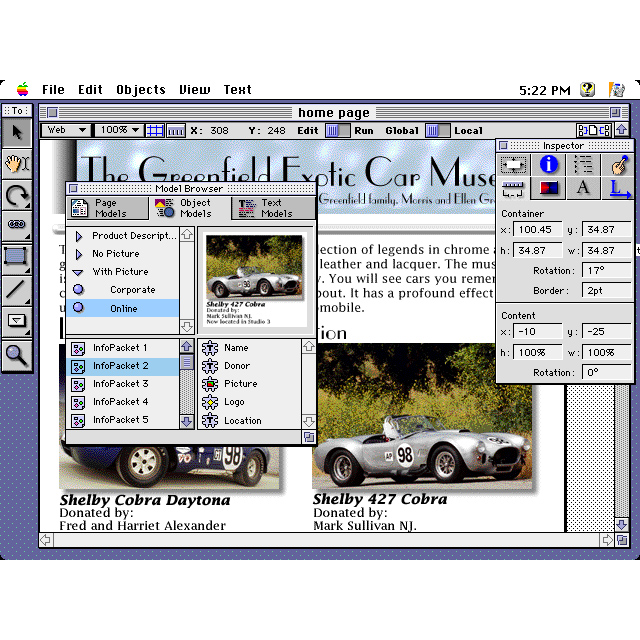640x640 pixels.
Task: Open the Edit menu
Action: (90, 89)
